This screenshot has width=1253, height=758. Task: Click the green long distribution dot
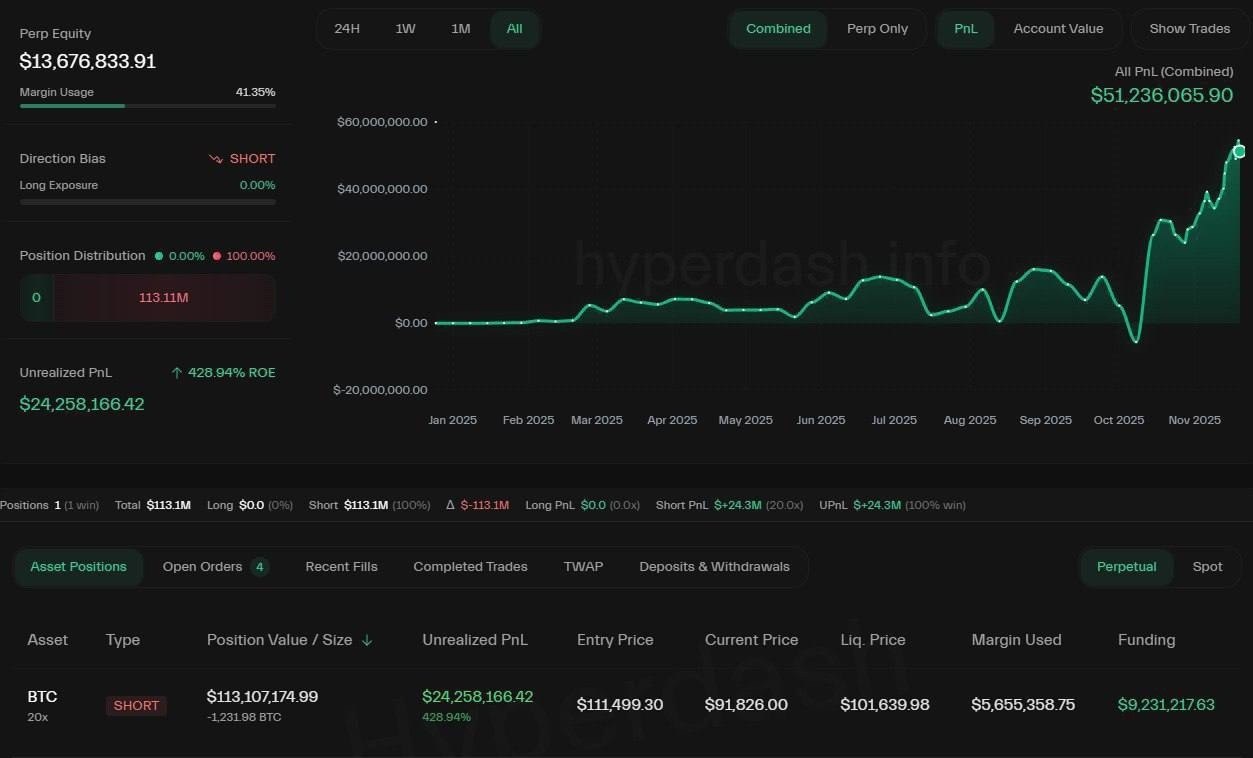coord(158,256)
